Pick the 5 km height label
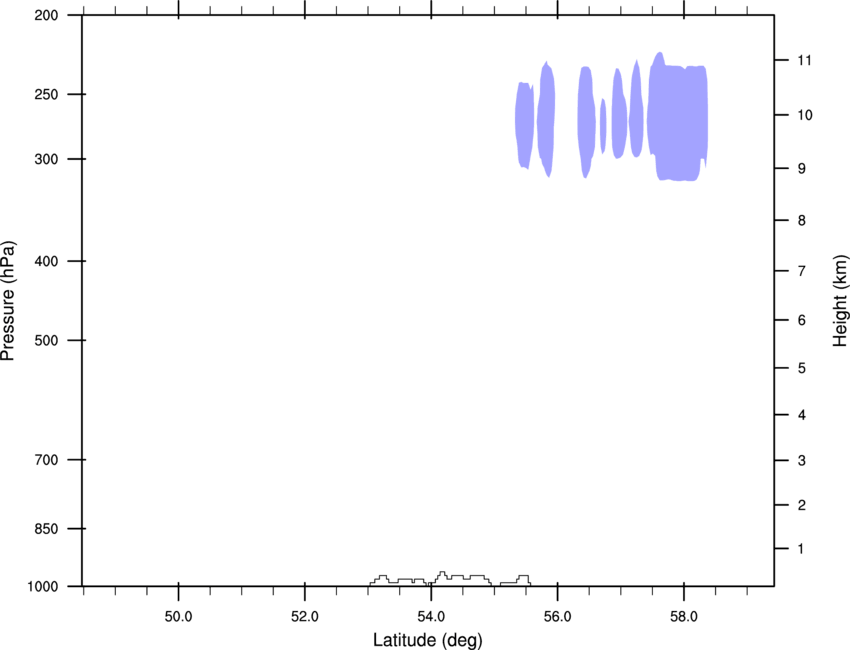The image size is (850, 650). coord(802,369)
